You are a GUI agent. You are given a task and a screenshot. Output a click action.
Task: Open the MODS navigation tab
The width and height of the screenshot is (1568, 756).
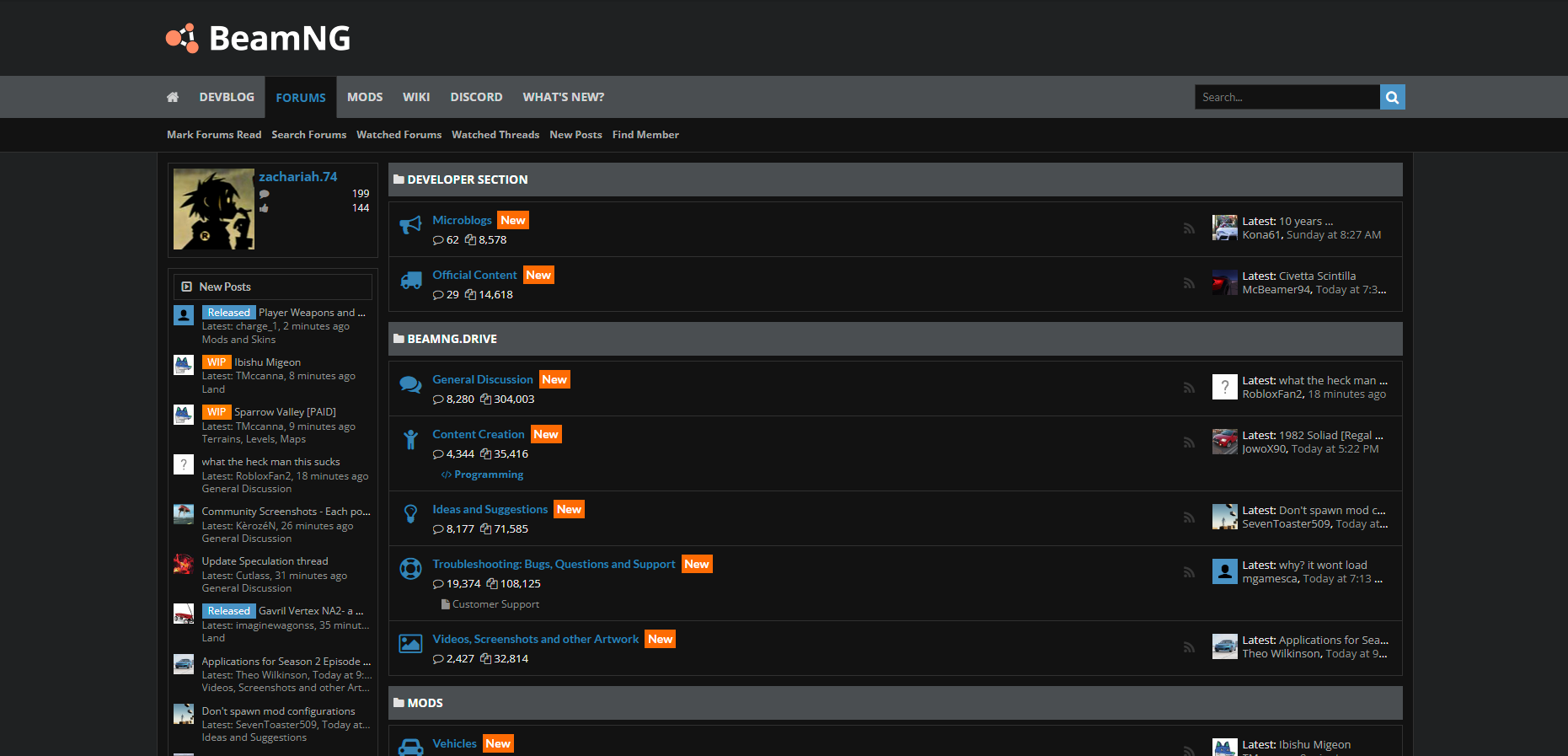click(x=365, y=97)
